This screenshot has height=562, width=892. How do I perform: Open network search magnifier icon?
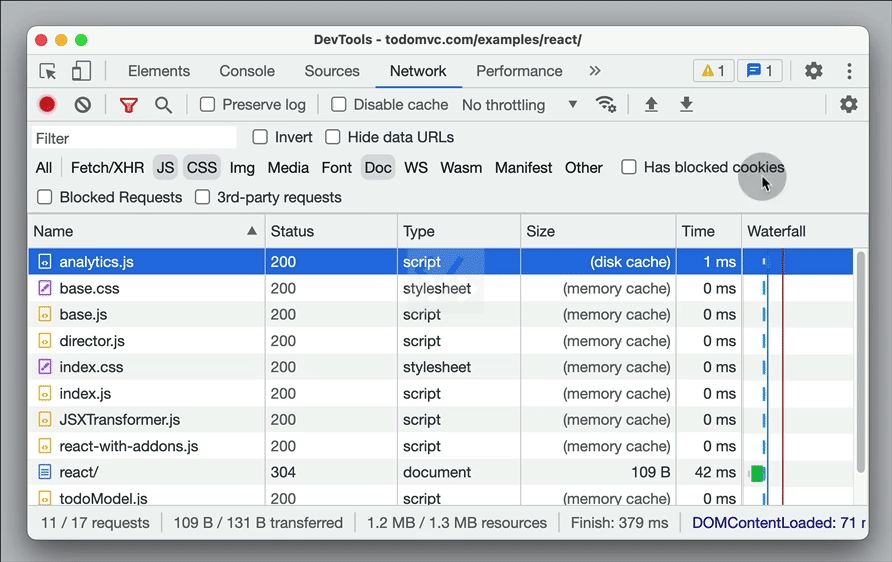163,105
